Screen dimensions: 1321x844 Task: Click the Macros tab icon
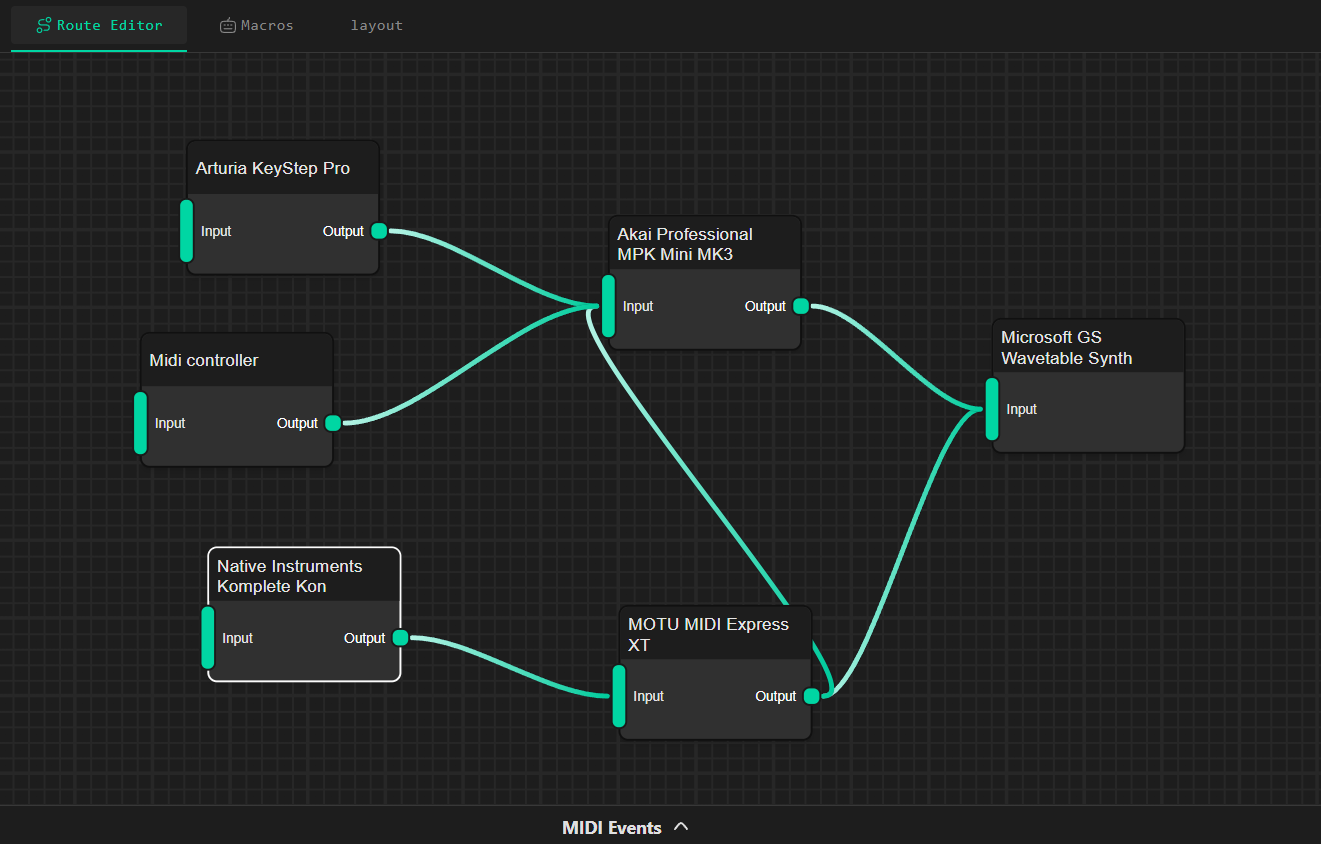228,25
